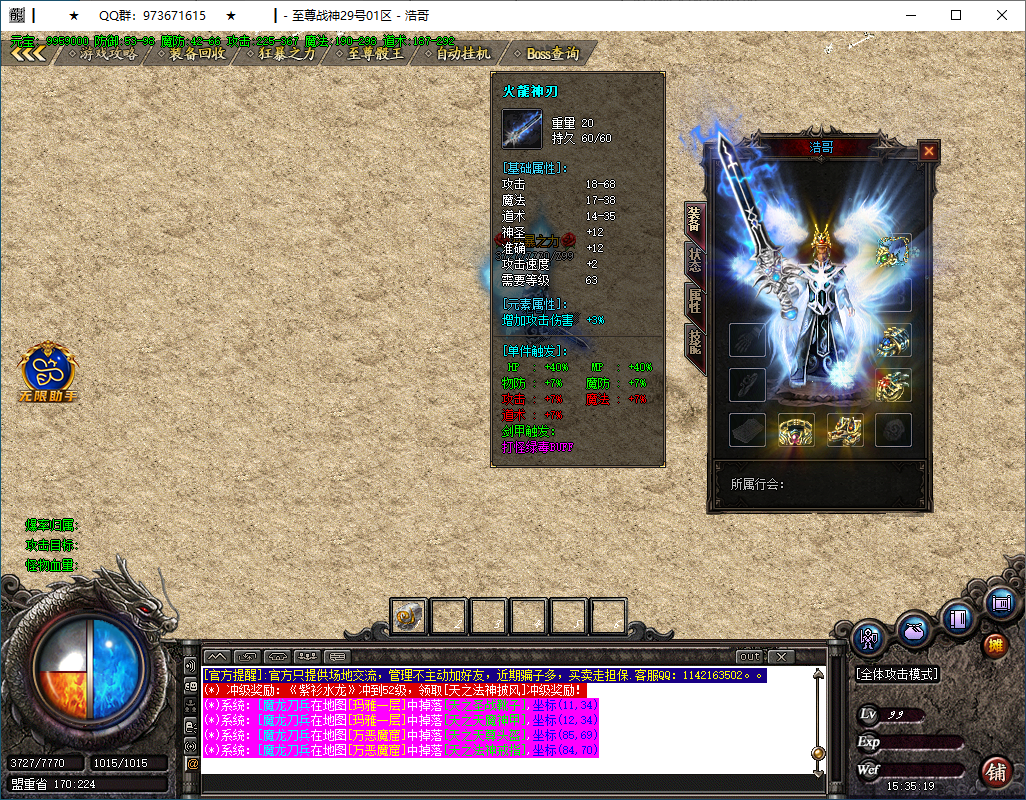Select the empty second quick slot
The height and width of the screenshot is (800, 1026).
[448, 616]
